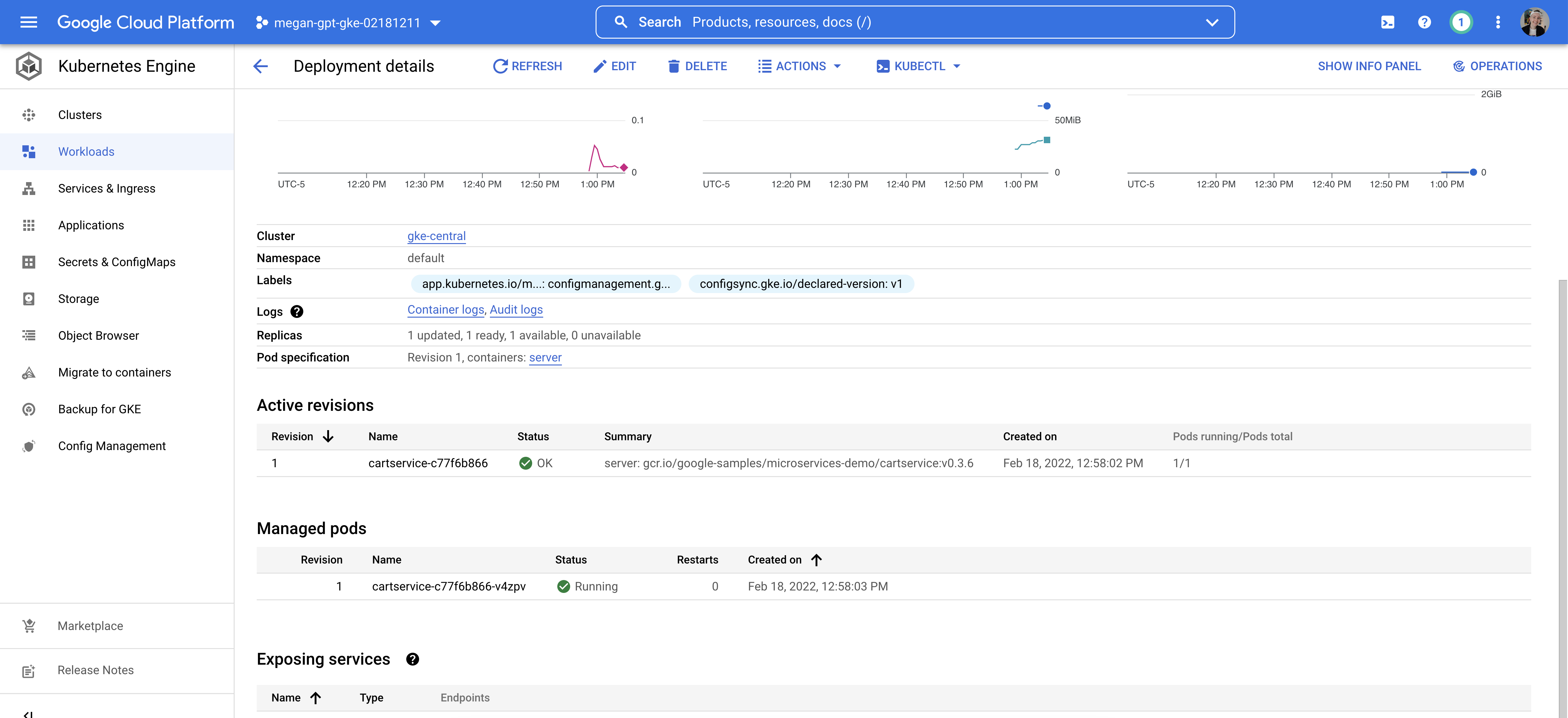The width and height of the screenshot is (1568, 718).
Task: Click into the search products field
Action: (x=915, y=22)
